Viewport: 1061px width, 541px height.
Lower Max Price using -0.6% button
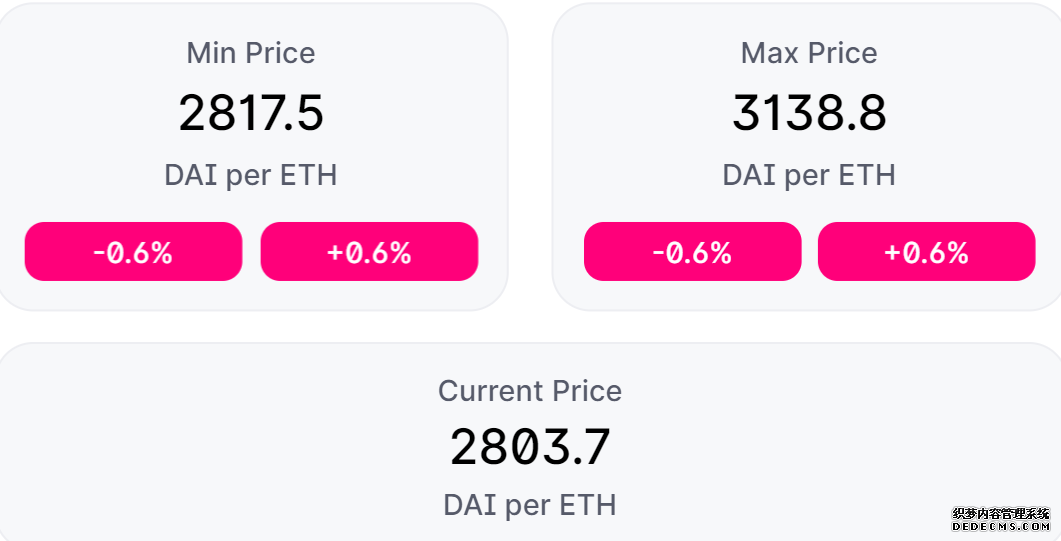(692, 252)
